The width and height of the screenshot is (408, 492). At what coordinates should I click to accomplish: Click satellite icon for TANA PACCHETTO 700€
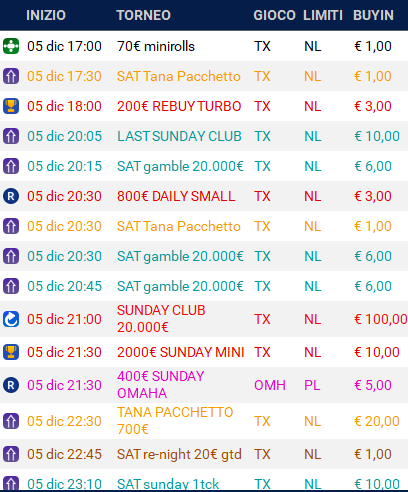click(11, 421)
